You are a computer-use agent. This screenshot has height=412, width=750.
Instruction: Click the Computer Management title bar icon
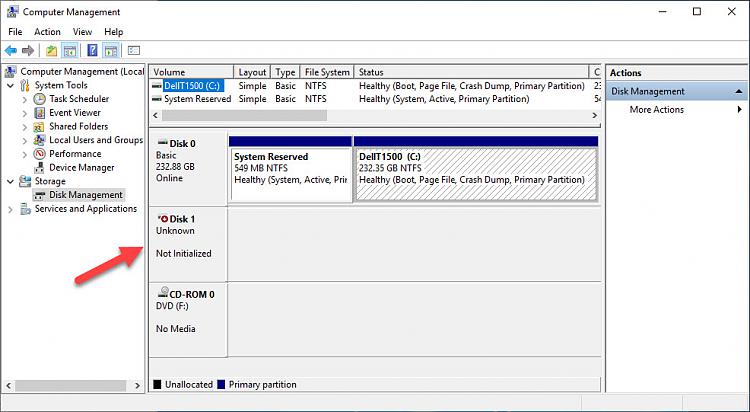[13, 11]
